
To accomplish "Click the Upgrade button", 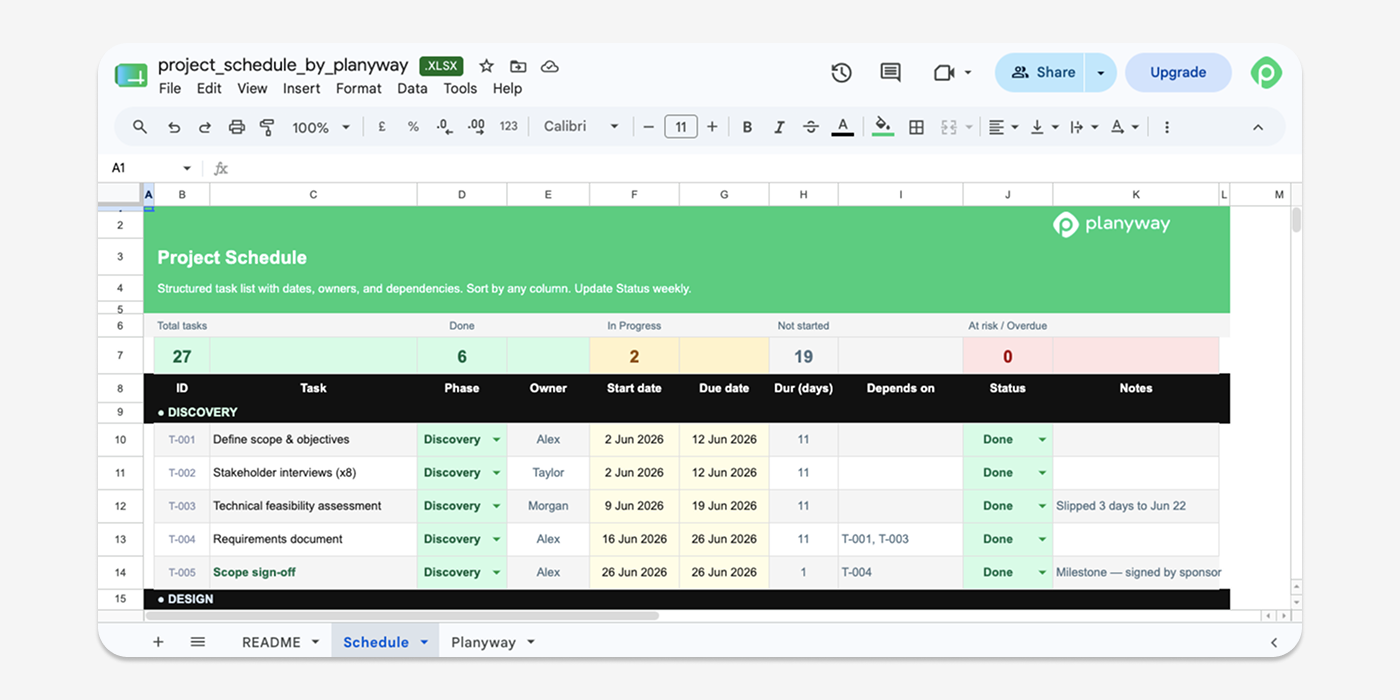I will point(1178,72).
